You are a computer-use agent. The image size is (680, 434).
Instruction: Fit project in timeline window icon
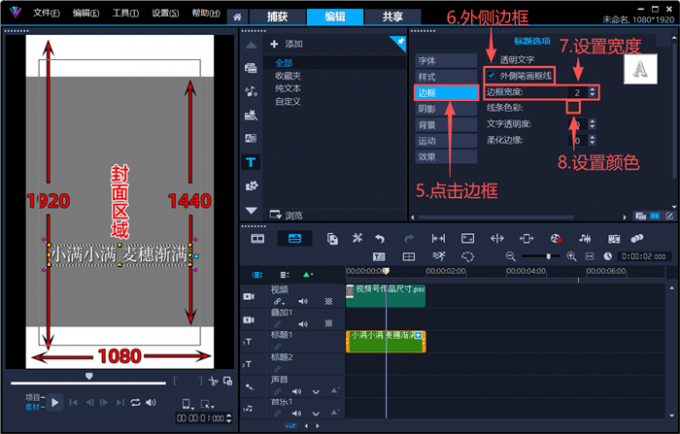click(x=589, y=257)
